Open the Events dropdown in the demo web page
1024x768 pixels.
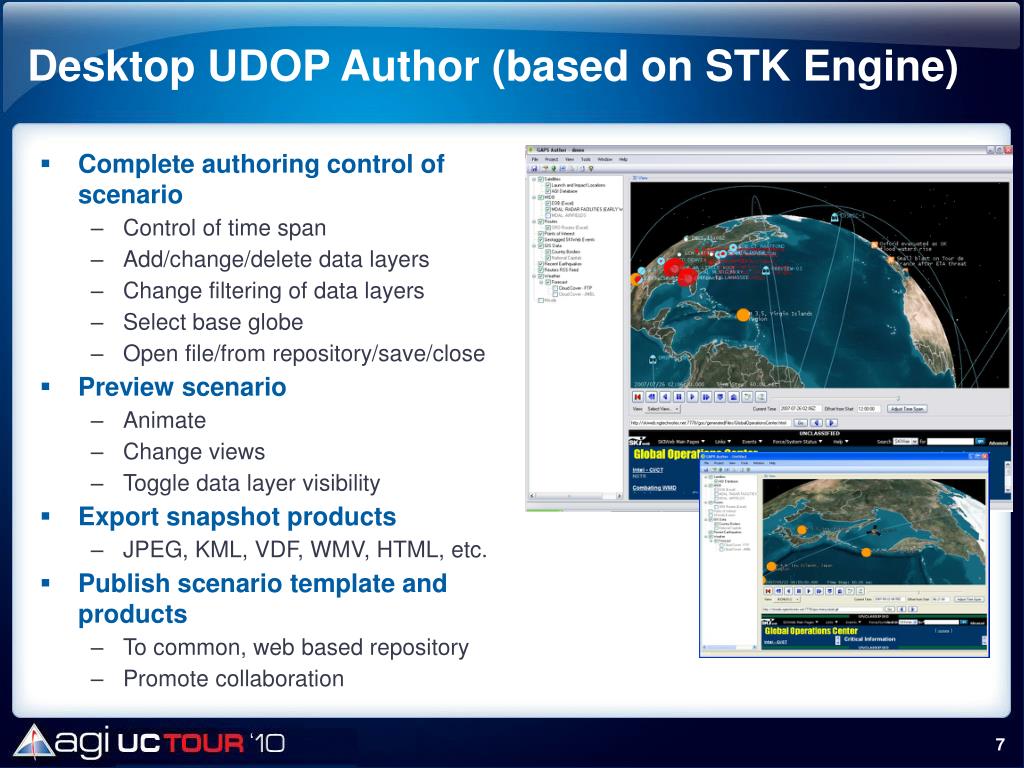point(752,441)
